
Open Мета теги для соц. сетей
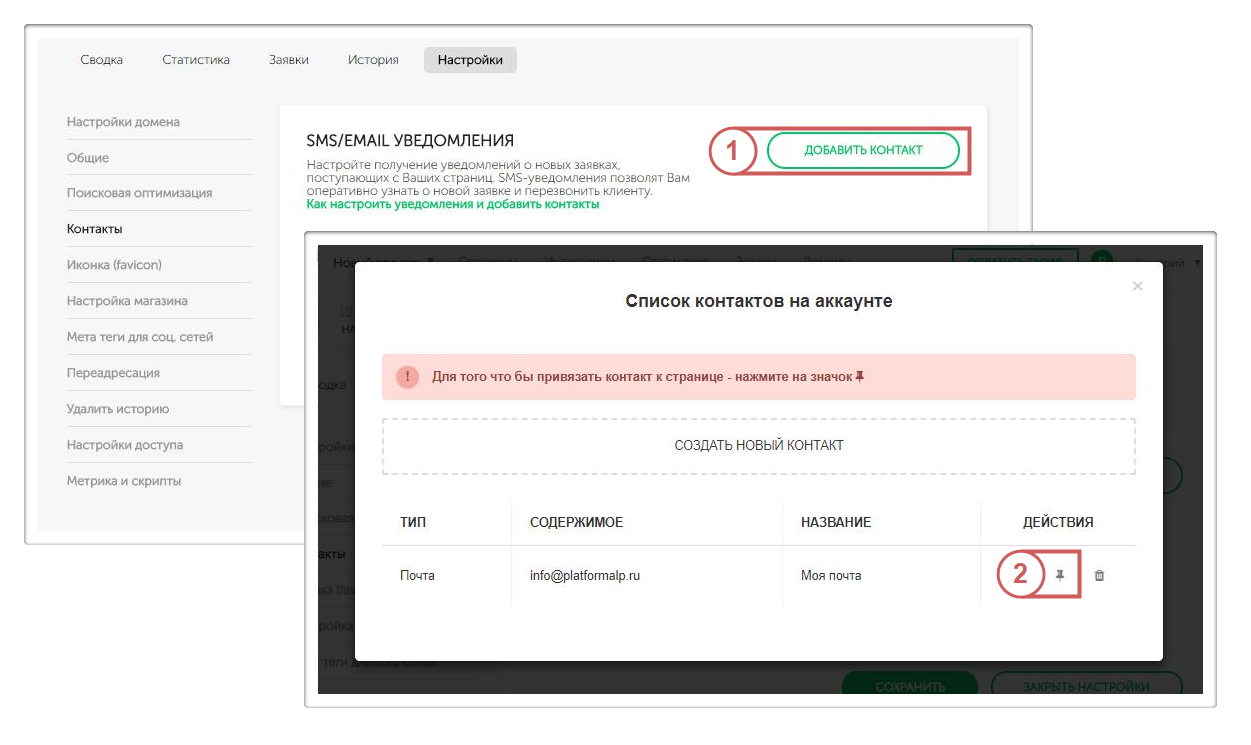(140, 337)
